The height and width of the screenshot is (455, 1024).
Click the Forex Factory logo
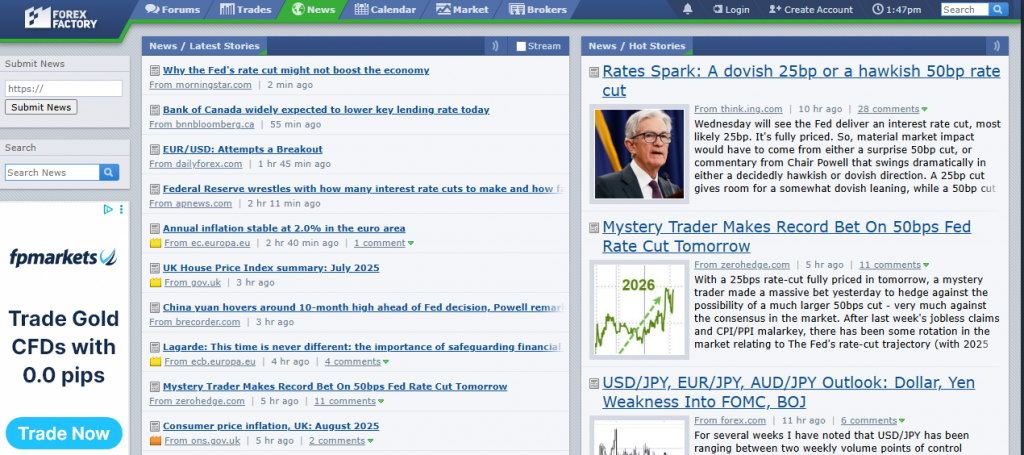pyautogui.click(x=63, y=17)
